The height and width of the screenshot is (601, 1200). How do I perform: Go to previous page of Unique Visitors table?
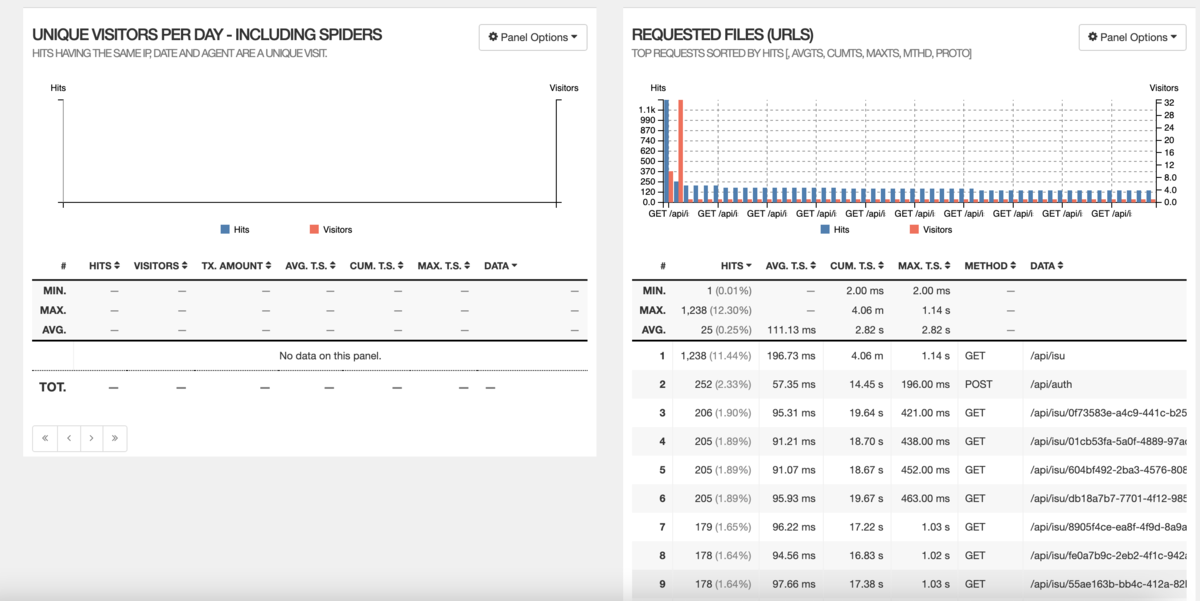coord(68,438)
